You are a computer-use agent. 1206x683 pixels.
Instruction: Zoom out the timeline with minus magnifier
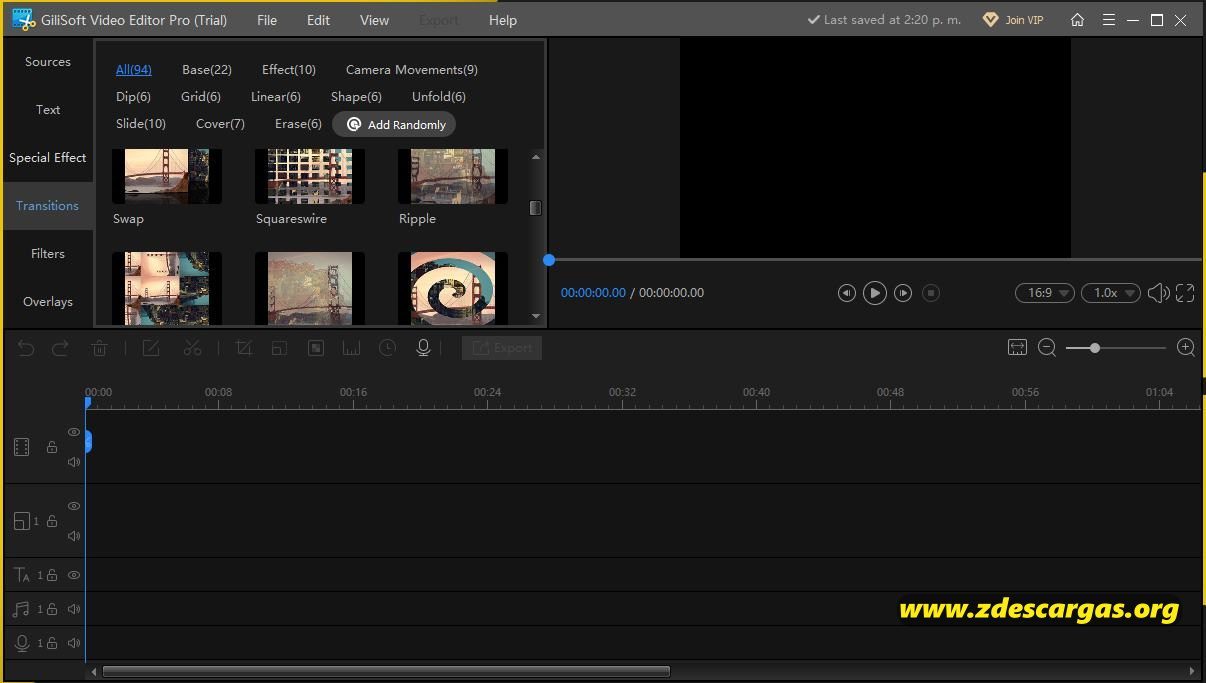1047,347
